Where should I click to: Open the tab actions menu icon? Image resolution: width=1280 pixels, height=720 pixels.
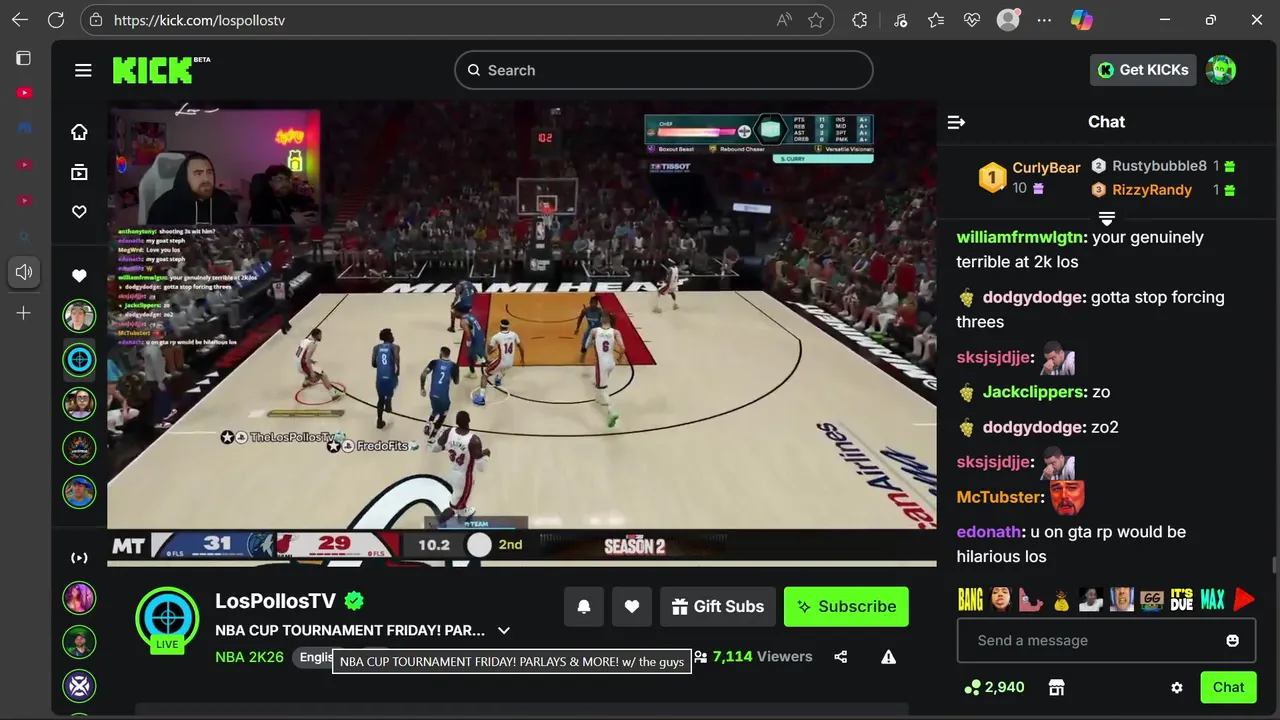click(x=23, y=58)
